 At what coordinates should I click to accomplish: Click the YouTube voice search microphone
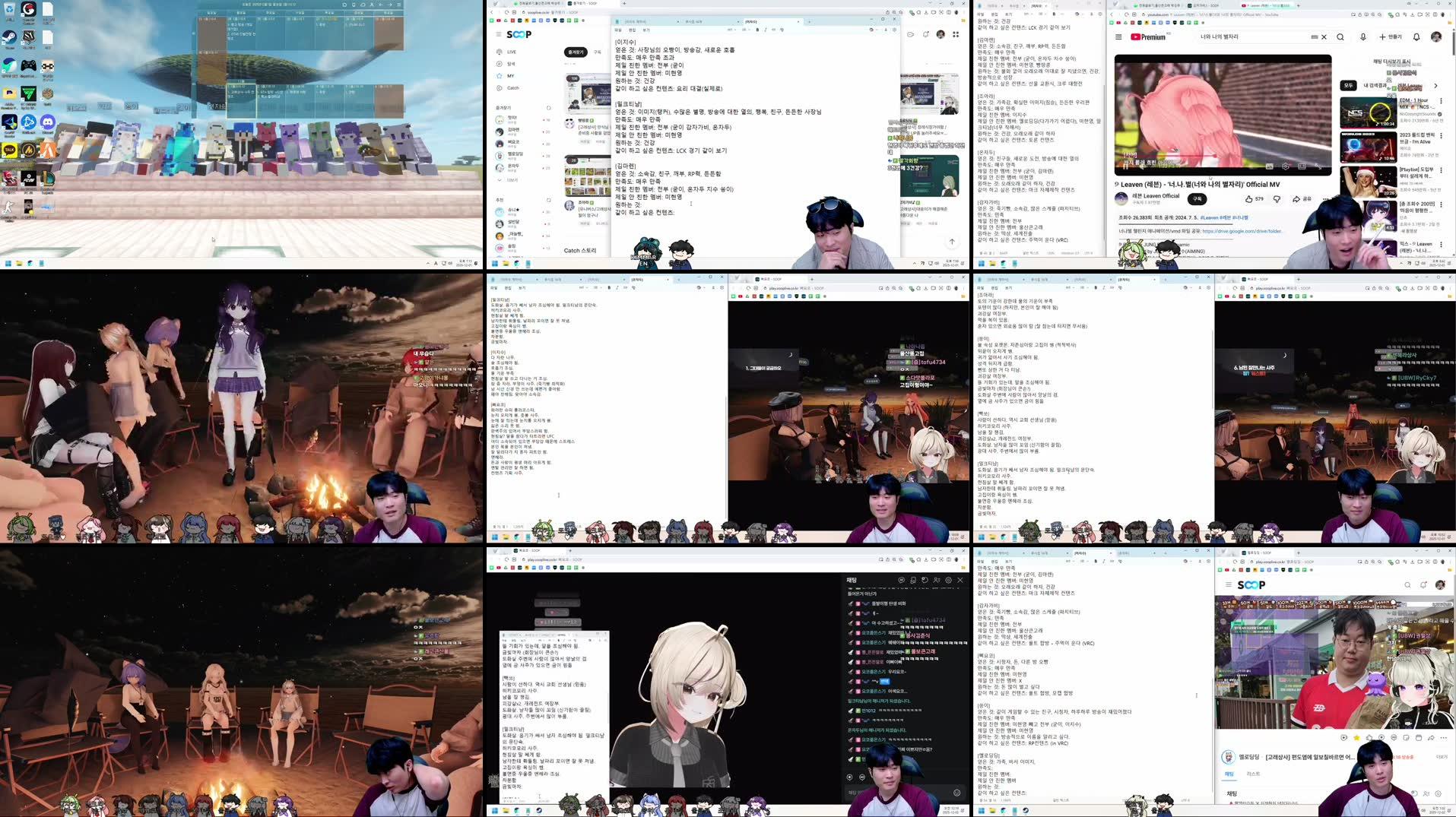coord(1362,37)
